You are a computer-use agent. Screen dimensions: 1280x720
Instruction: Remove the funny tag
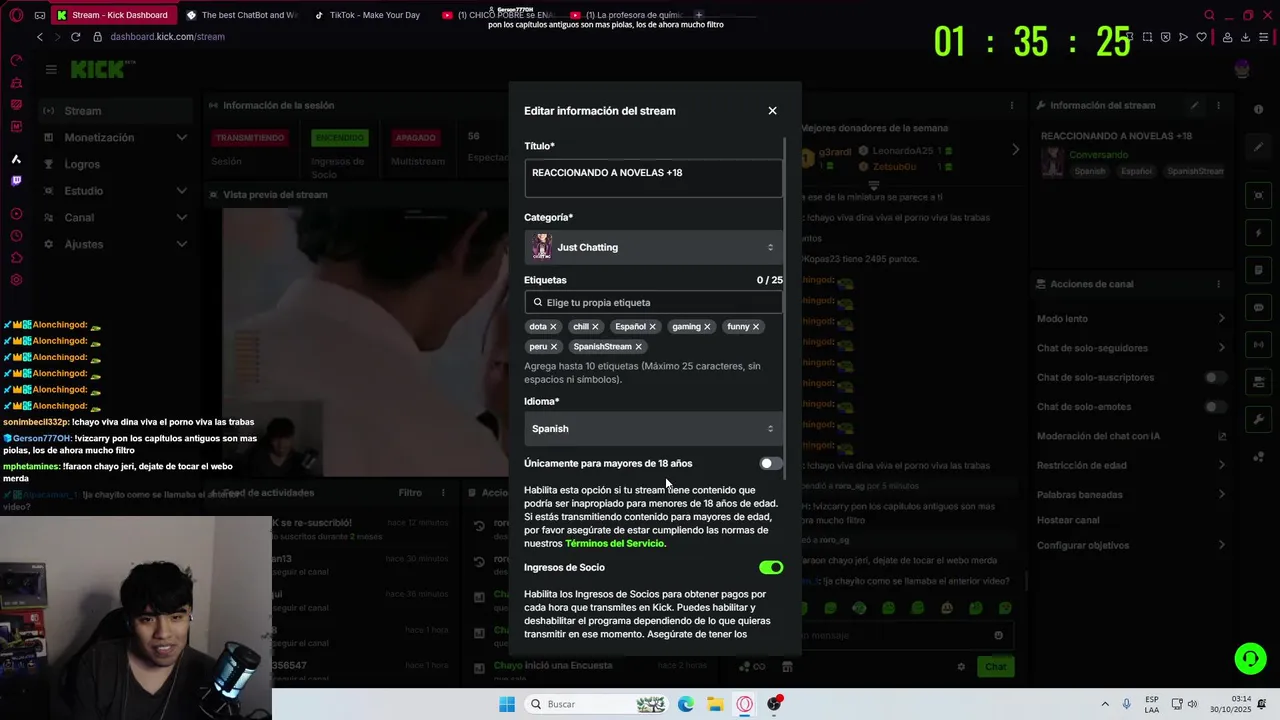(x=755, y=326)
